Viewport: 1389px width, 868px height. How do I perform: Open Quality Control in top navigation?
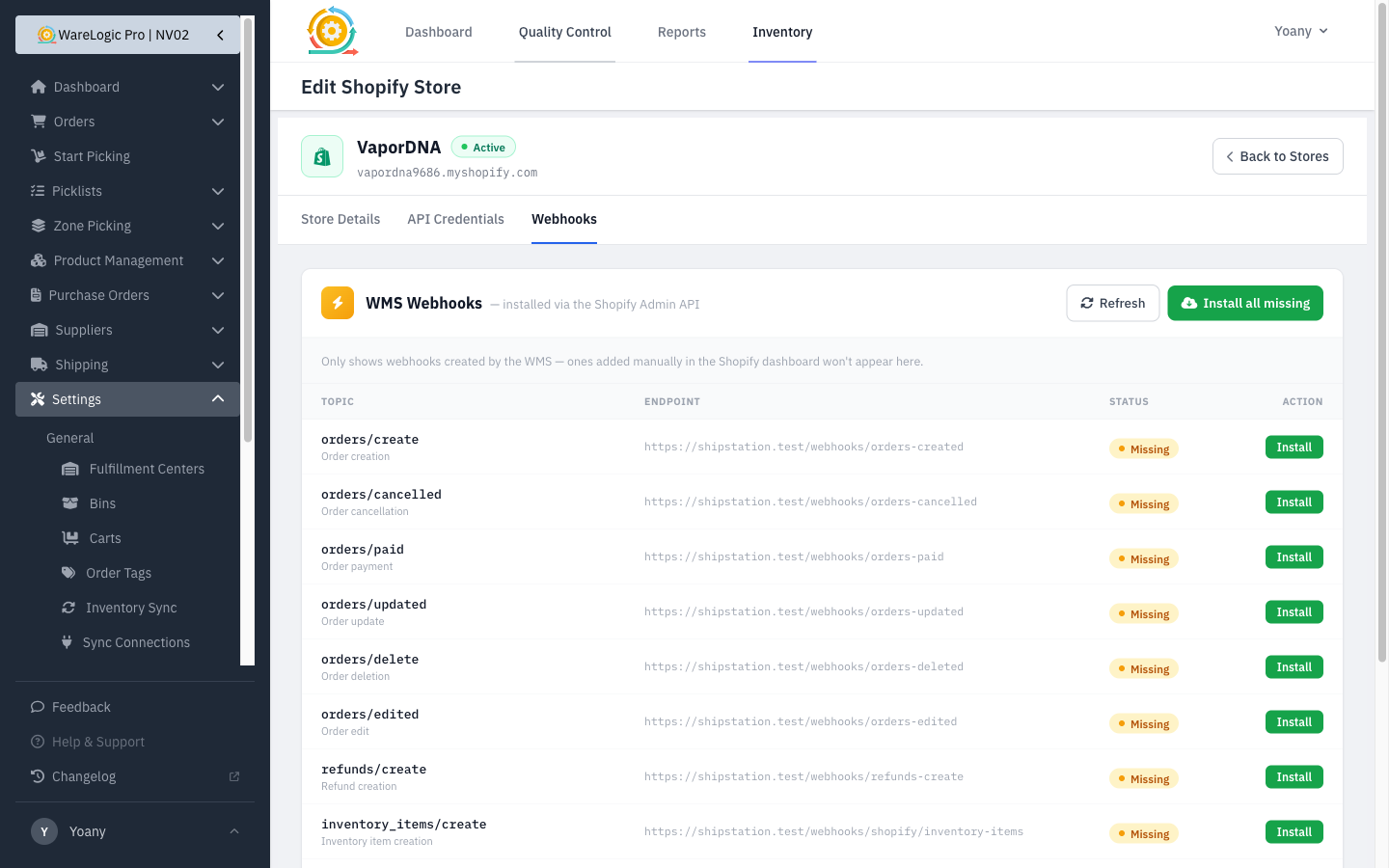click(565, 32)
